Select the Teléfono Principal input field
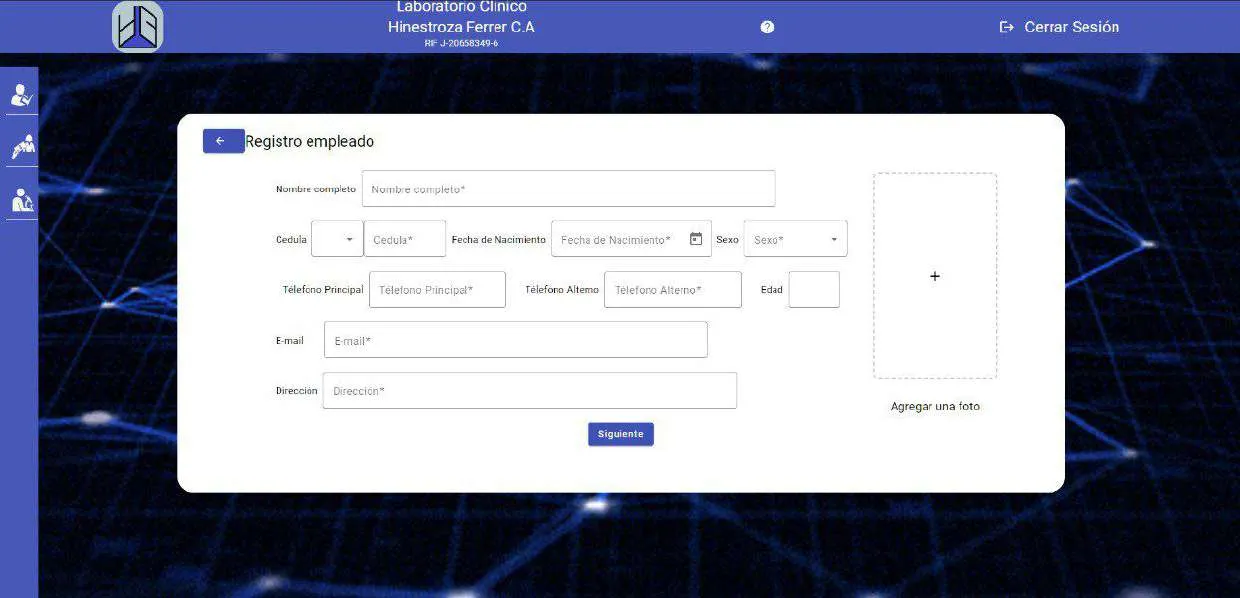Screen dimensions: 1240x598 [x=437, y=290]
